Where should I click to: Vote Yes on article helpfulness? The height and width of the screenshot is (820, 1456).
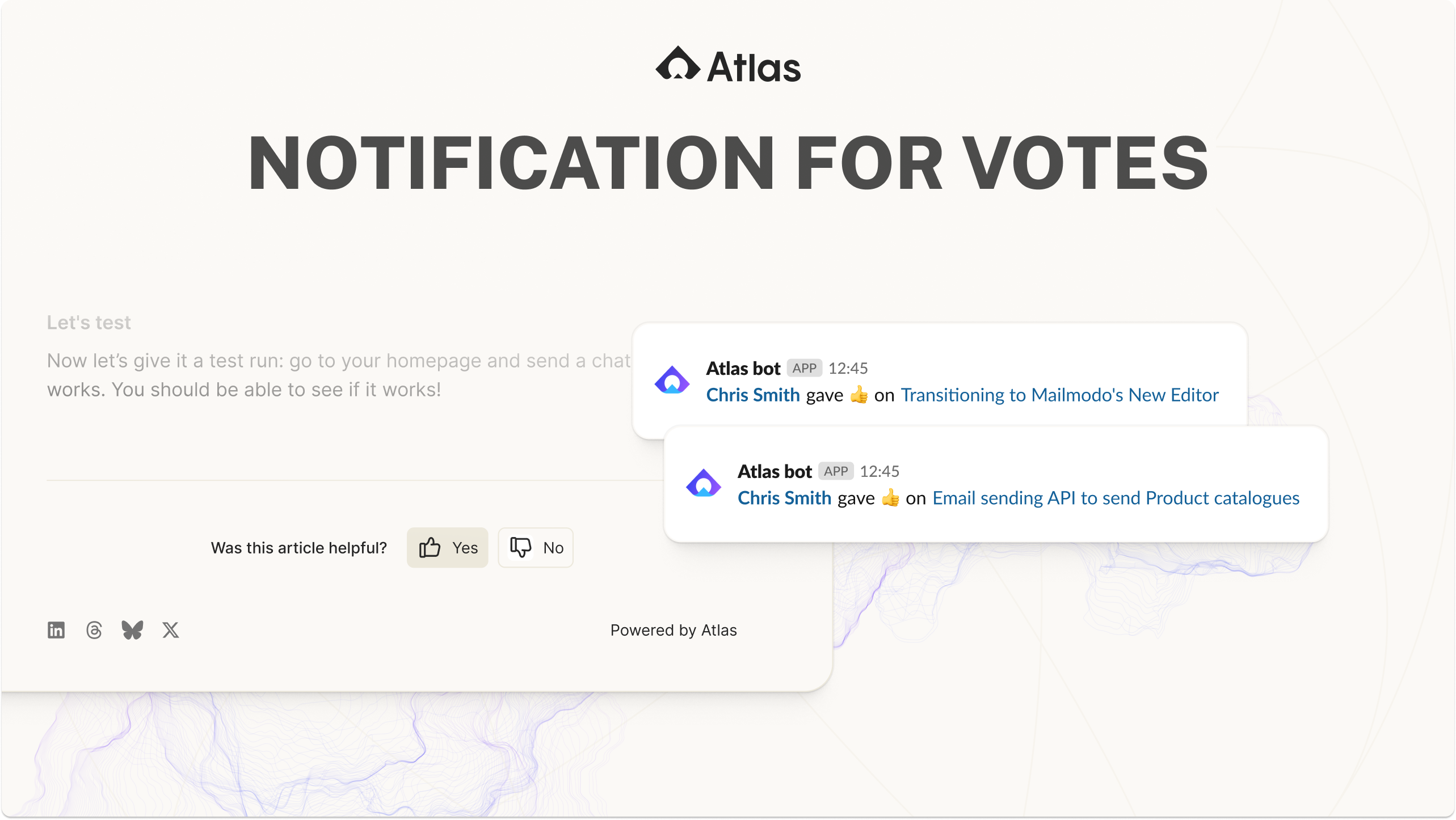click(447, 548)
